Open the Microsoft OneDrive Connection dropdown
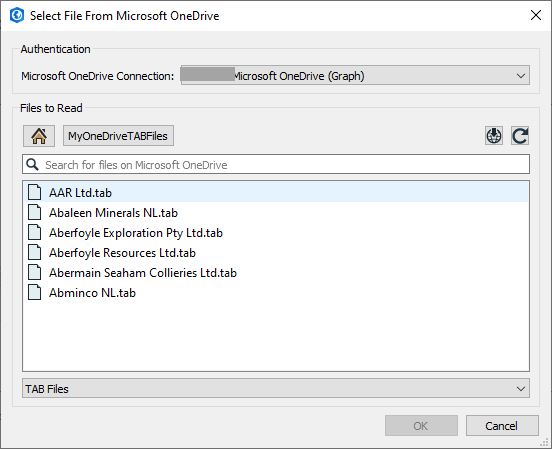The height and width of the screenshot is (449, 552). pyautogui.click(x=355, y=75)
